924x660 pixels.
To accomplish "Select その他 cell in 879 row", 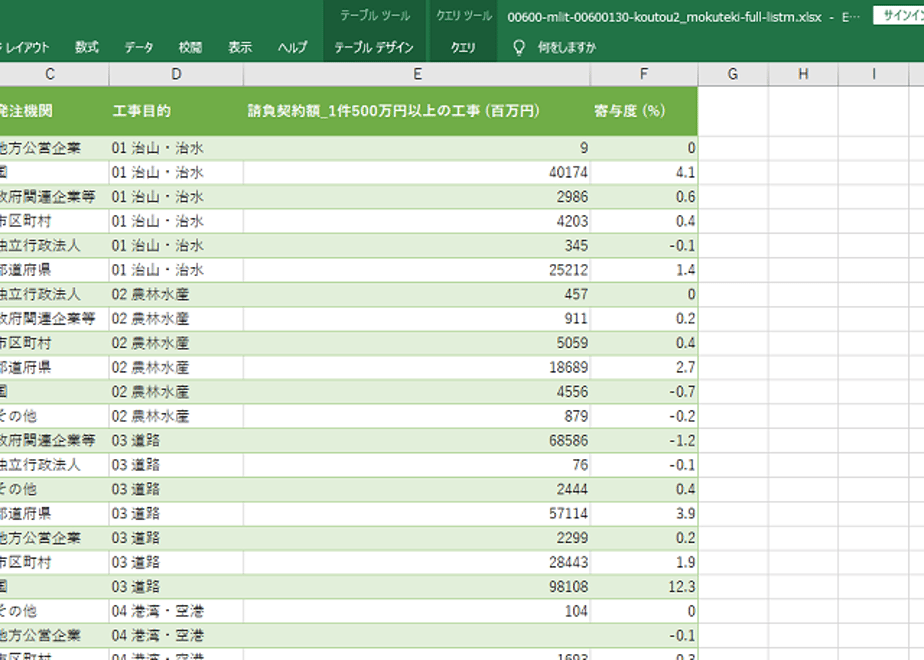I will [x=54, y=417].
